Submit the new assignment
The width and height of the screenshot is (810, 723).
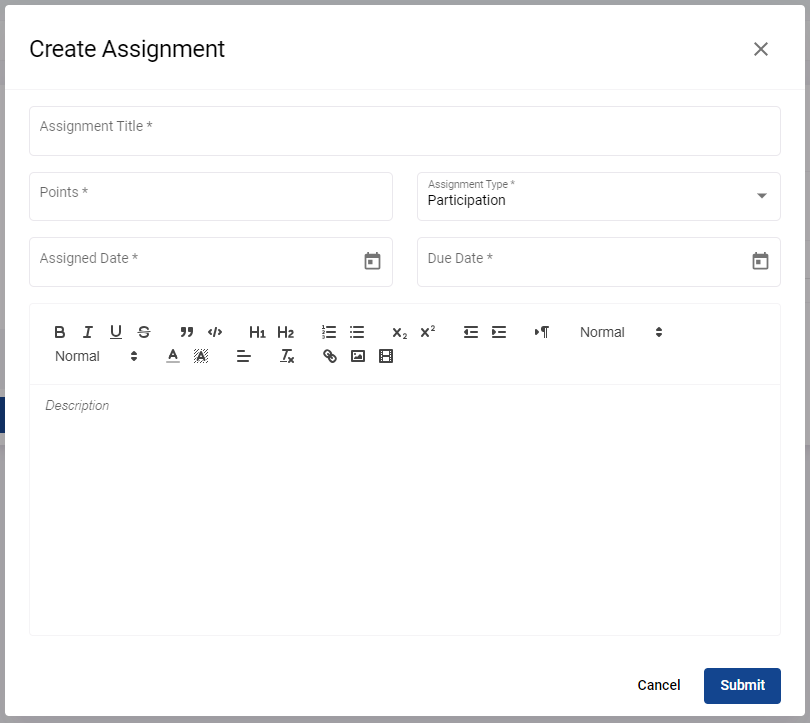click(742, 686)
